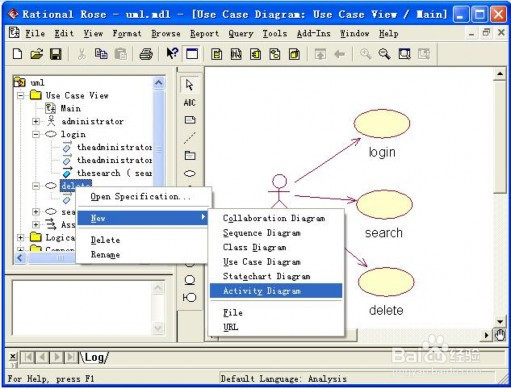The width and height of the screenshot is (511, 389).
Task: Open the Add-Ins menu
Action: [x=313, y=34]
